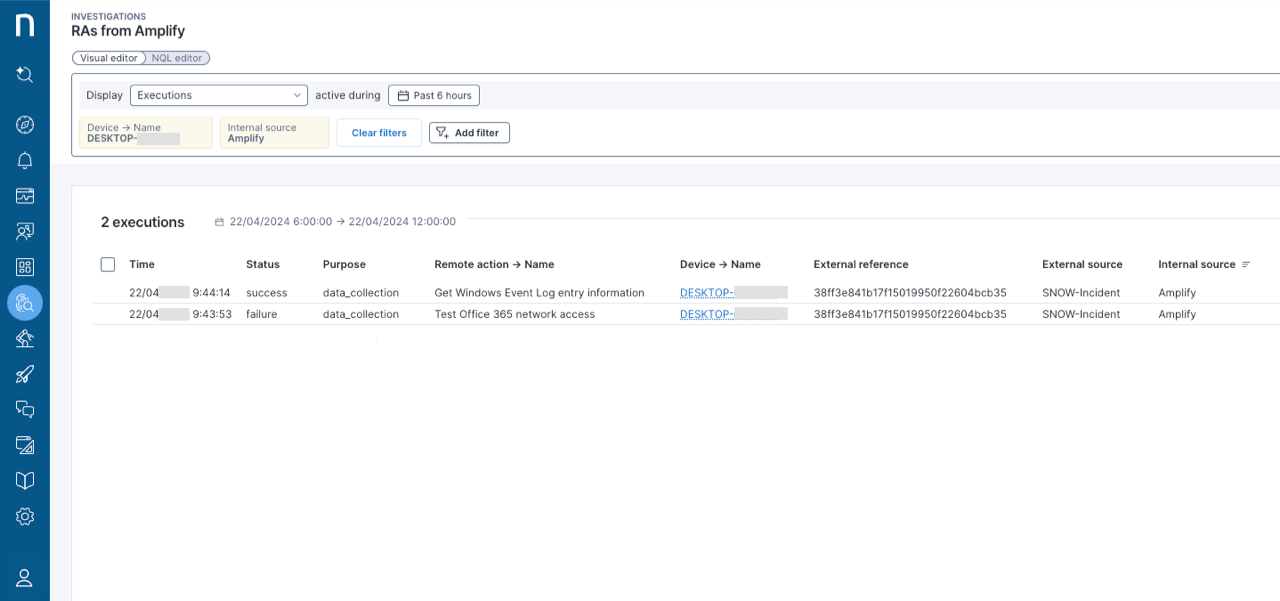
Task: Open the settings gear in the sidebar
Action: tap(24, 516)
